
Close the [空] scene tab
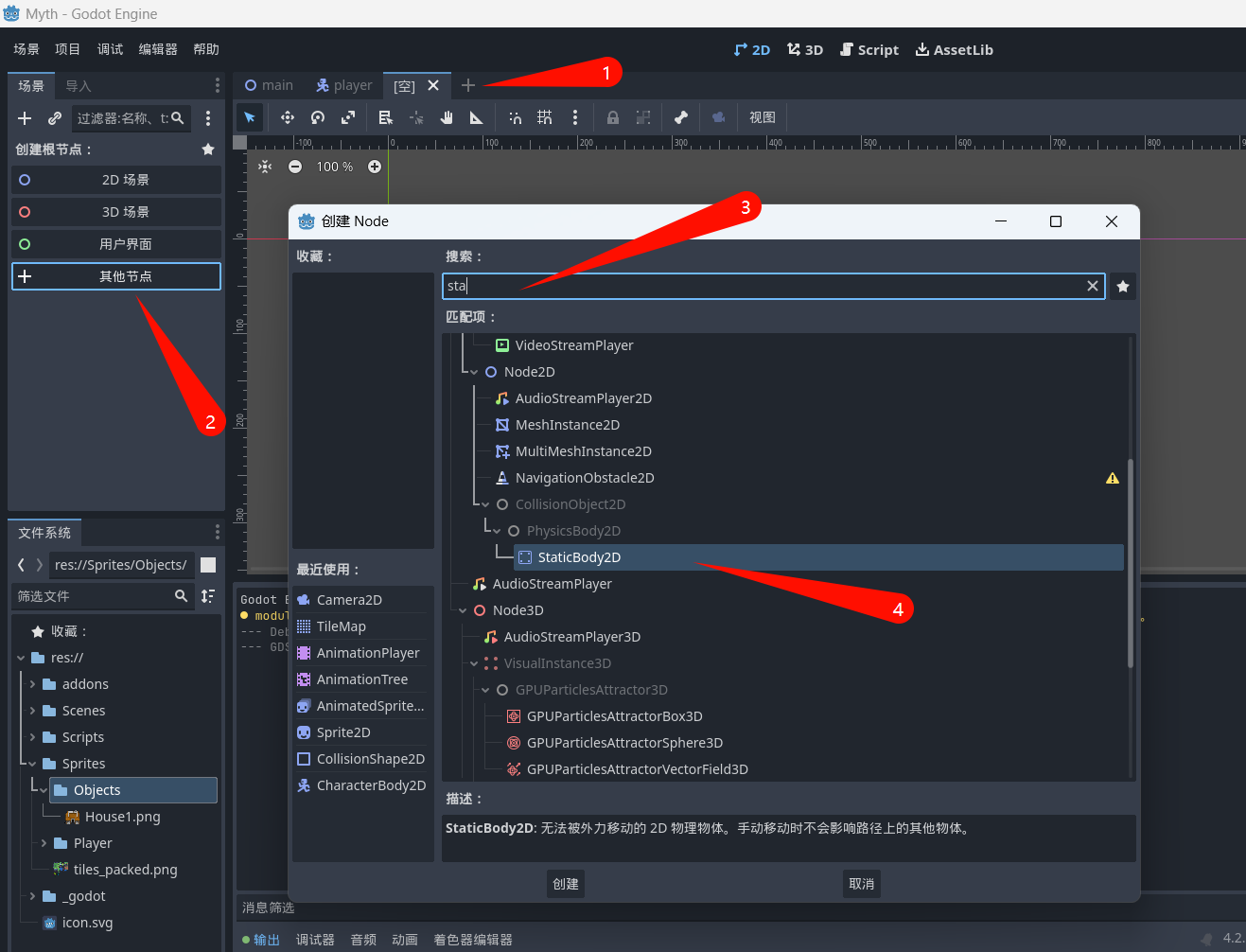point(433,85)
